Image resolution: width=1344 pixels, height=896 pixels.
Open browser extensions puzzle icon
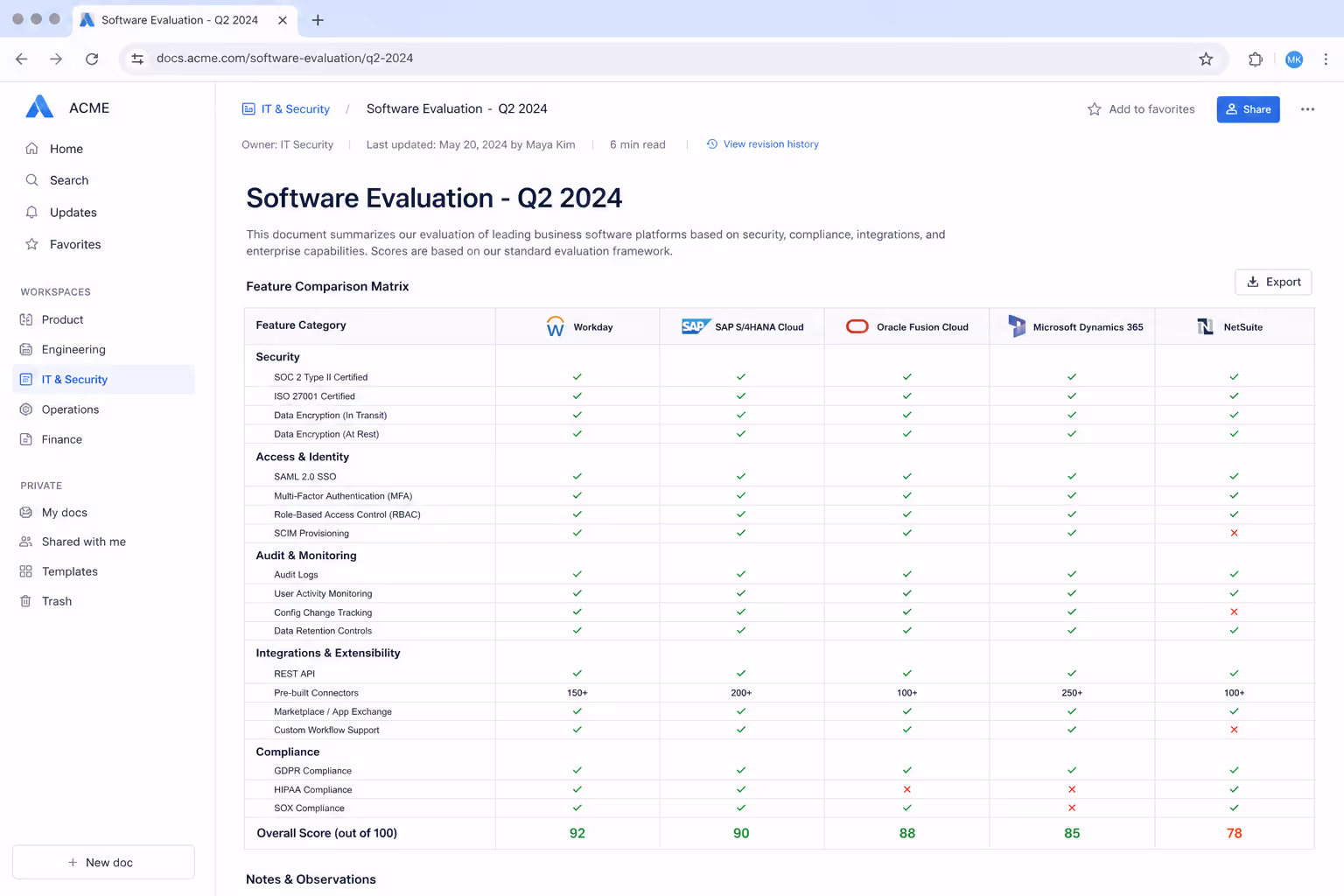tap(1256, 59)
